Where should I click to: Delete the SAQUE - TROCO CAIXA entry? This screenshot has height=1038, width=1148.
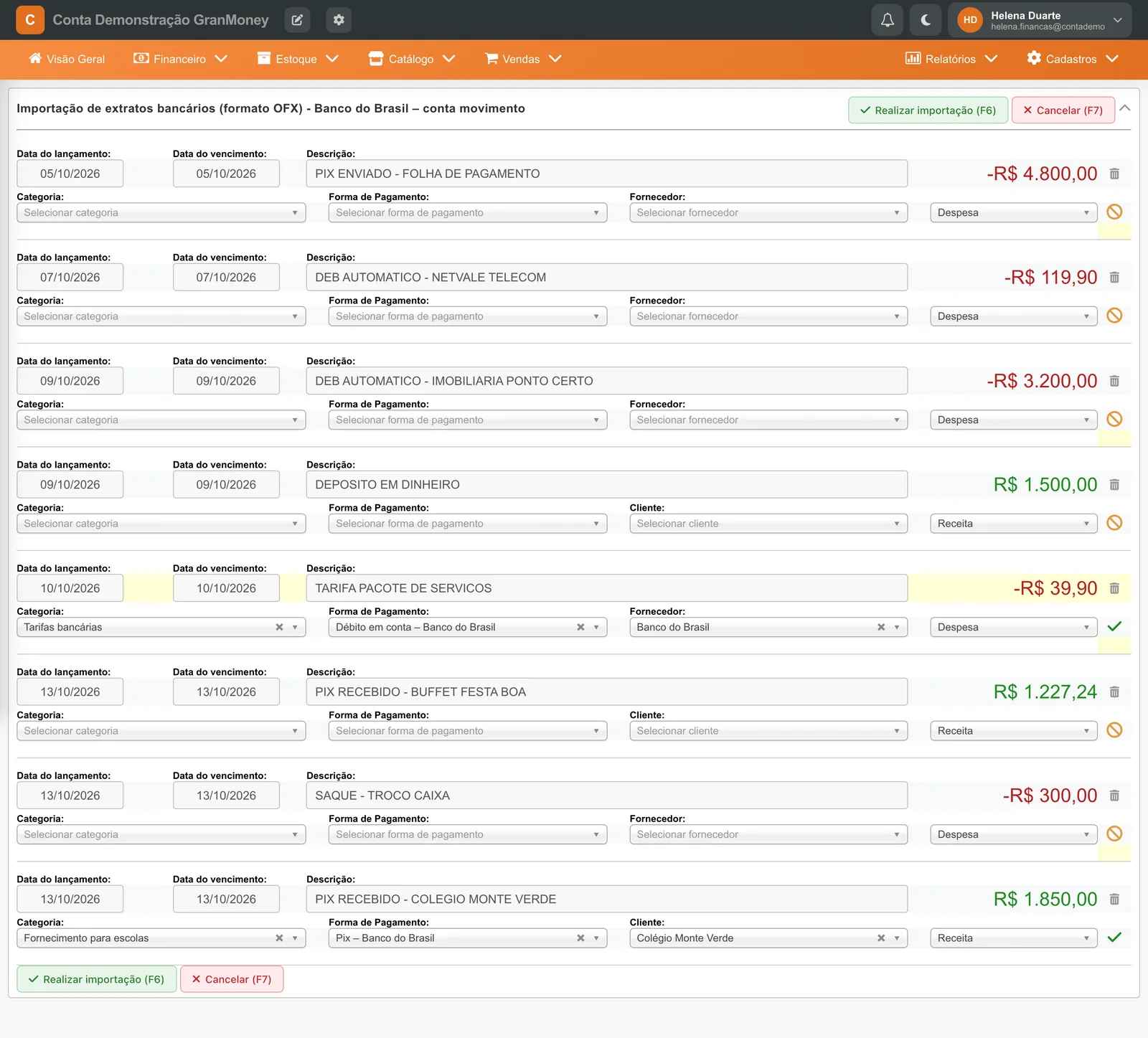[1114, 796]
